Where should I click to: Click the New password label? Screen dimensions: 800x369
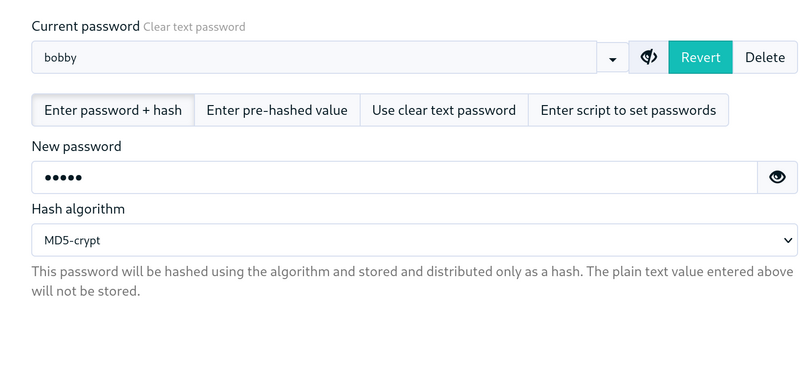(x=77, y=146)
